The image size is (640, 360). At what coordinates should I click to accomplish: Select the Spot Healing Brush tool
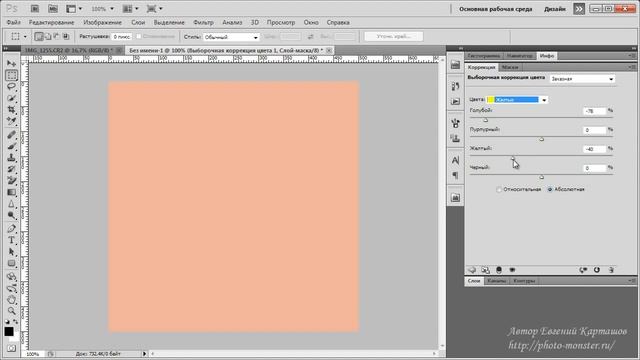[11, 135]
